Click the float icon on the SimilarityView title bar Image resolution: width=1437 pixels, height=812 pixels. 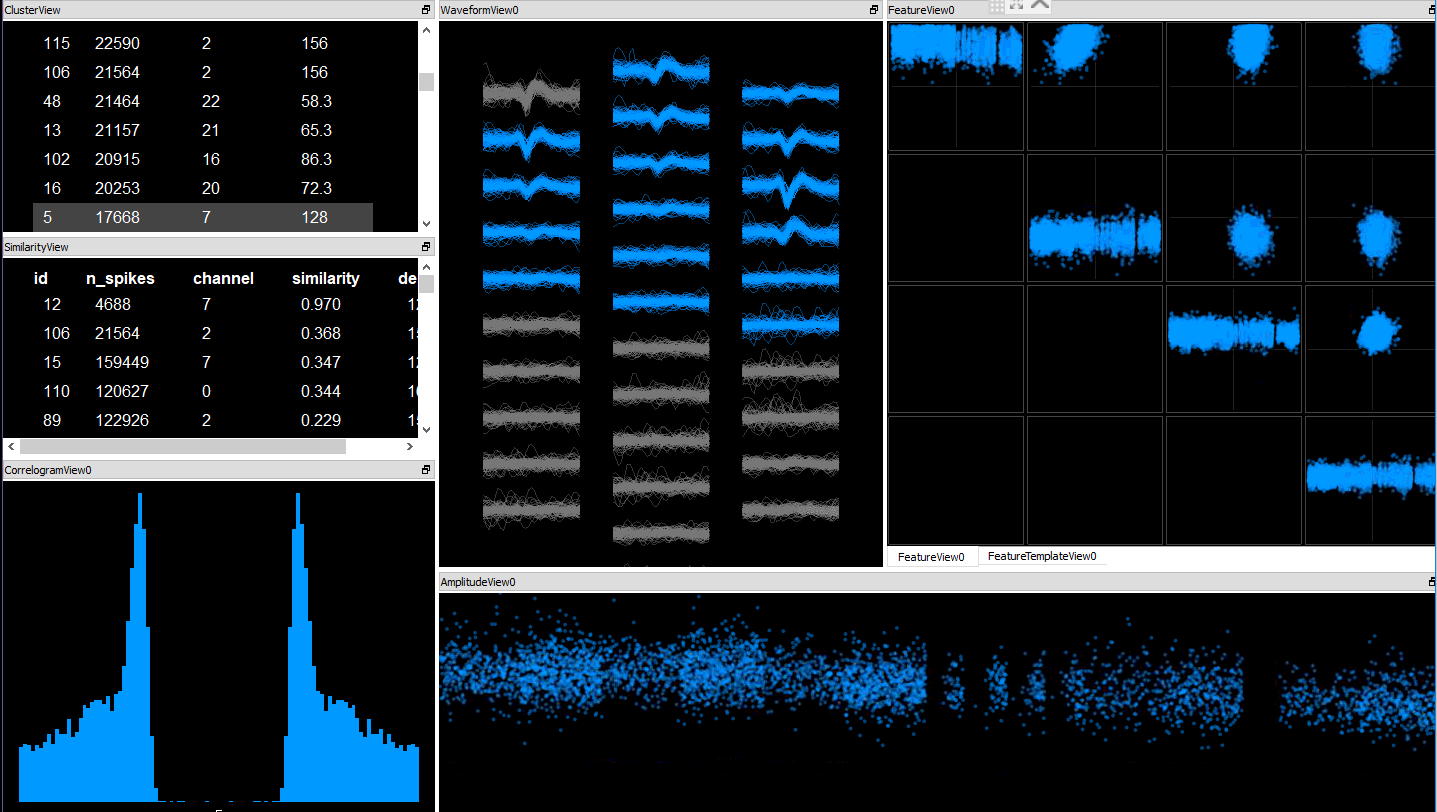click(425, 247)
